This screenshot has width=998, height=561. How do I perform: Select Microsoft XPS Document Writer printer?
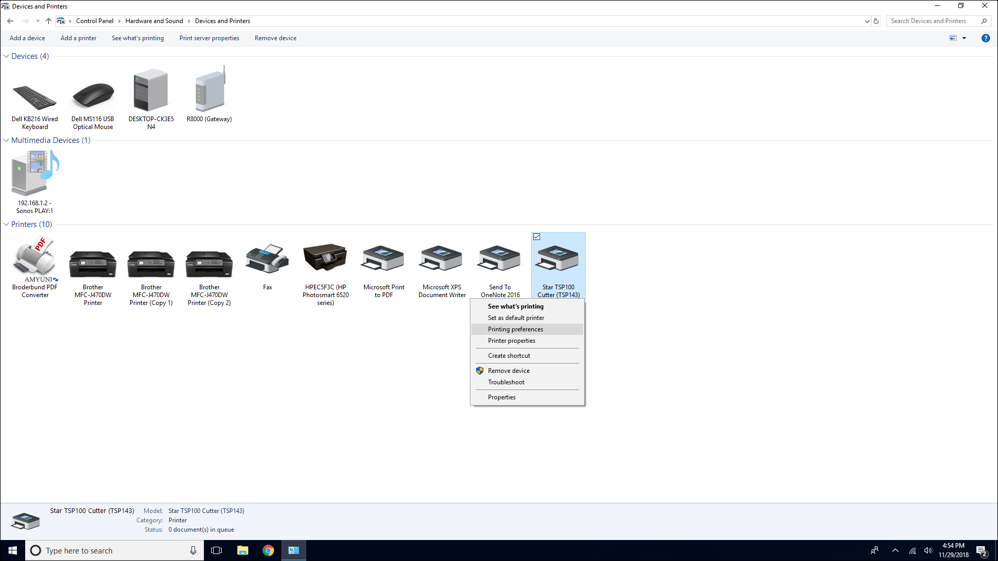pos(442,259)
